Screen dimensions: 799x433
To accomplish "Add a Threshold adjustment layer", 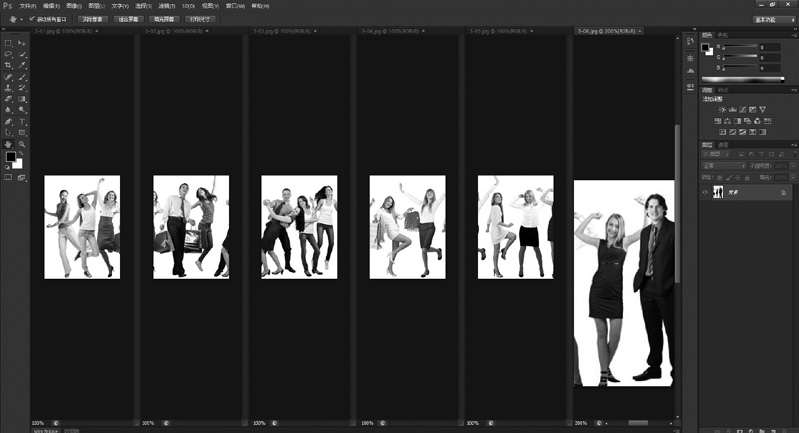I will tap(743, 132).
